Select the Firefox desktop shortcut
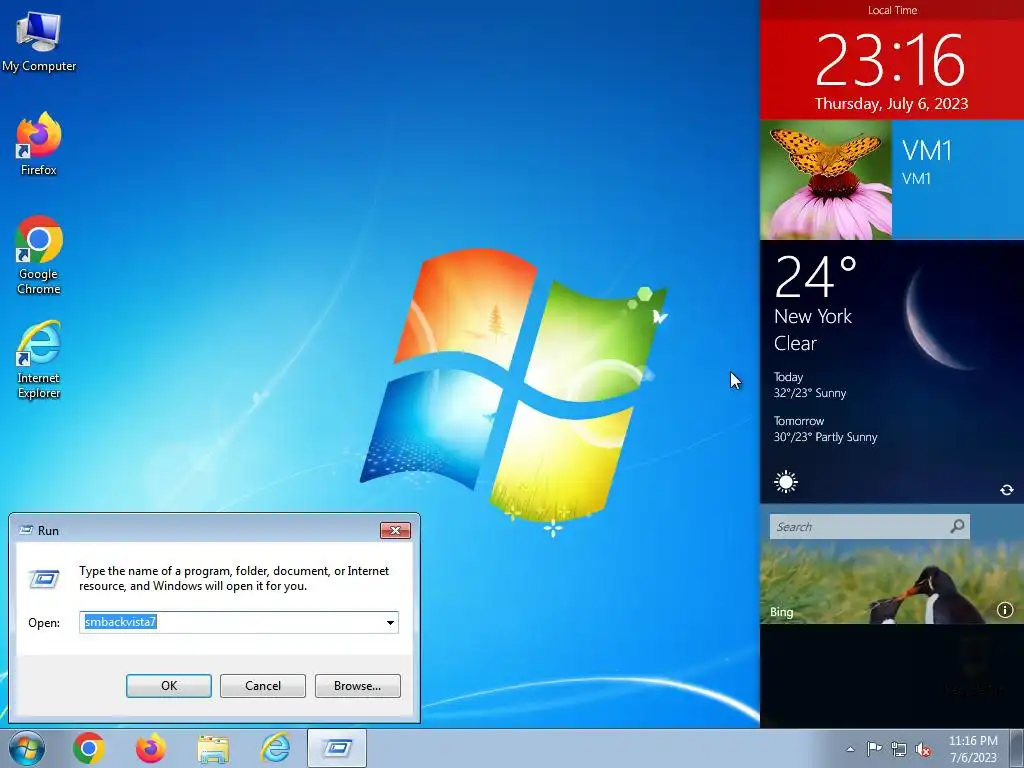Viewport: 1024px width, 768px height. coord(39,144)
